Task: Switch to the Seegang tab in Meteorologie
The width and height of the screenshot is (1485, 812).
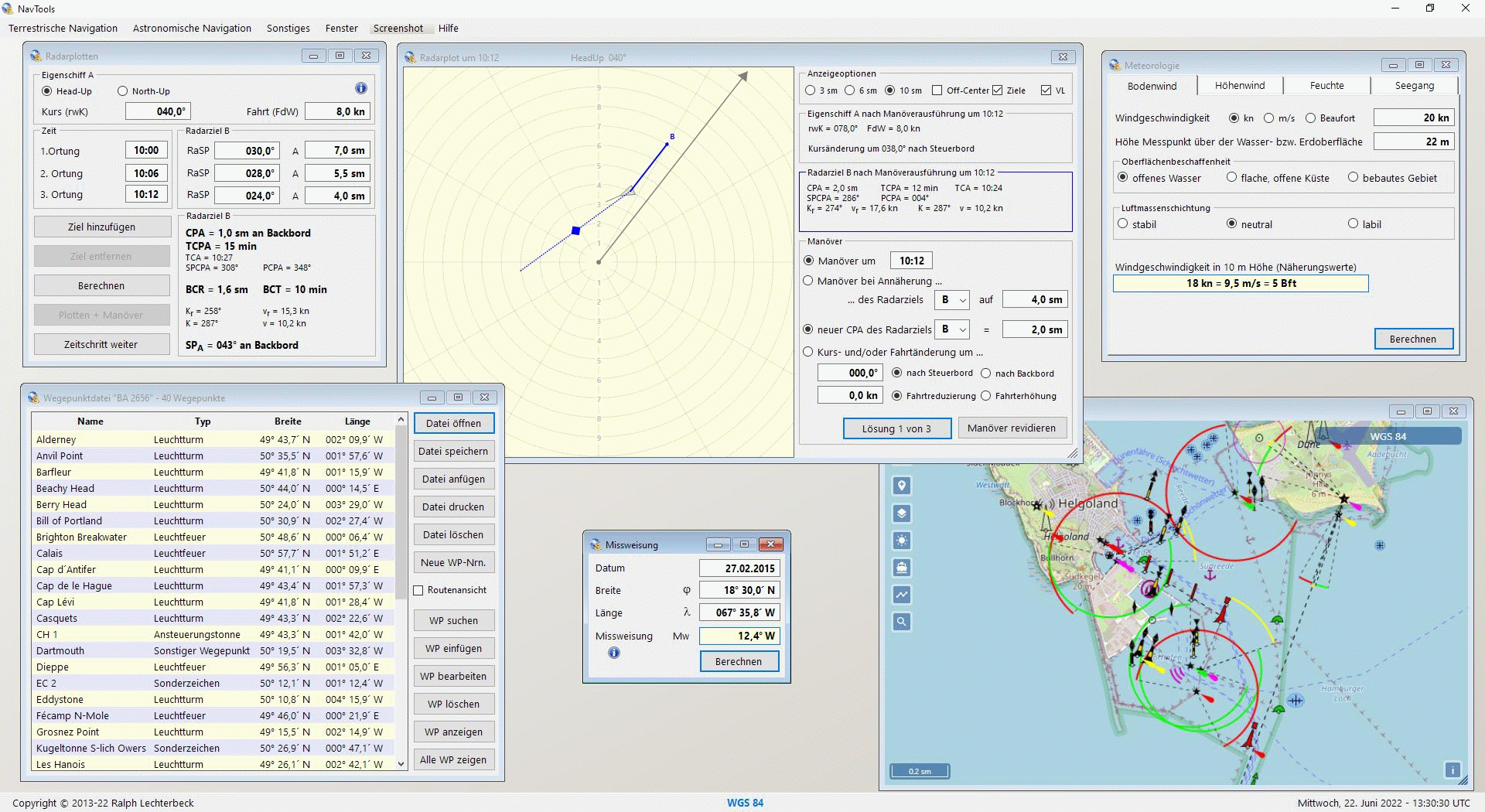Action: click(x=1414, y=85)
